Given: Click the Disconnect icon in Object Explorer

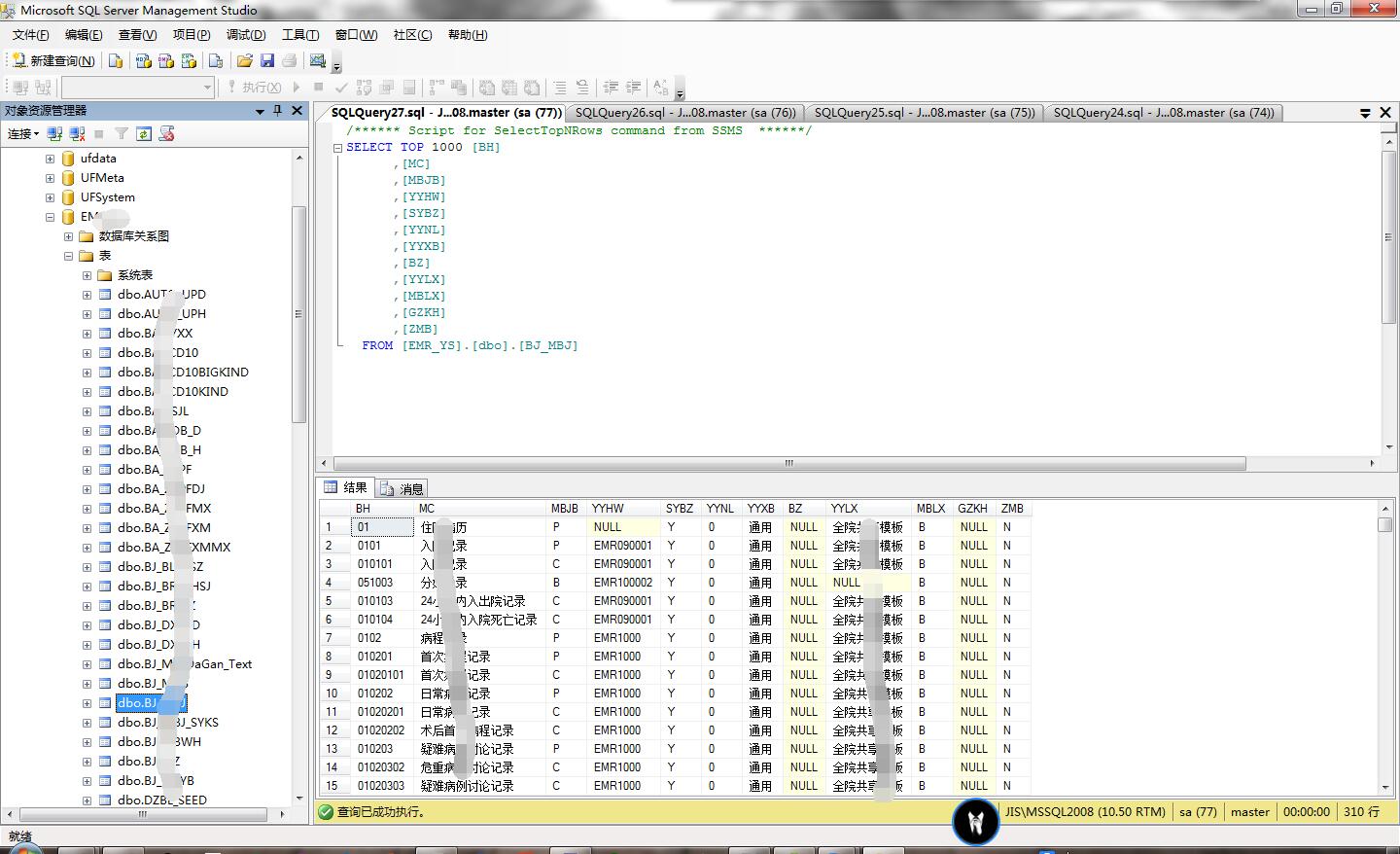Looking at the screenshot, I should [78, 133].
